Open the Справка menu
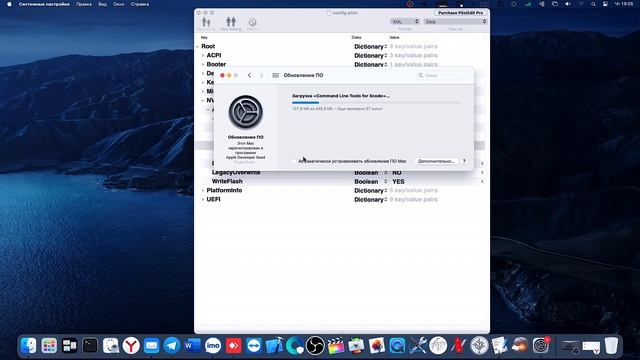Image resolution: width=640 pixels, height=360 pixels. coord(140,4)
